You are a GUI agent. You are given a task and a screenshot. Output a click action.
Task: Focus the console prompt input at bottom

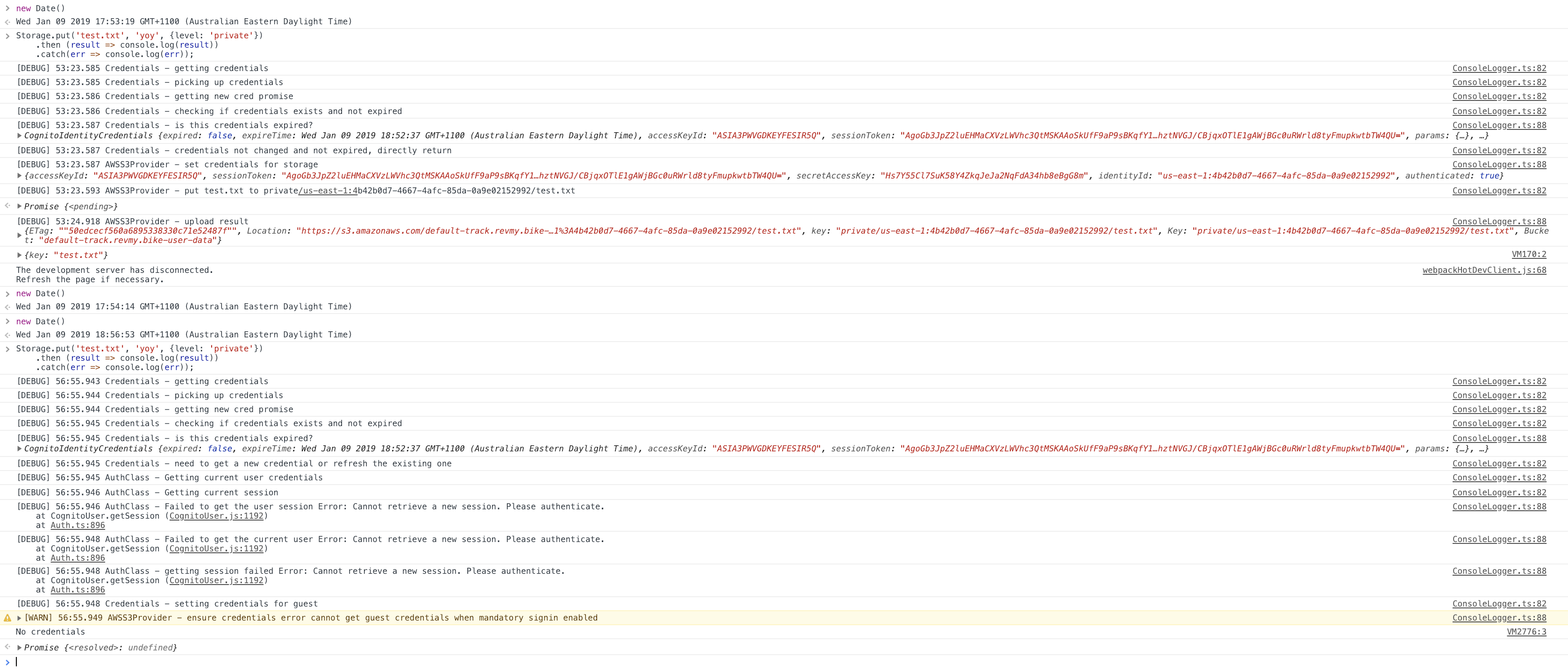coord(365,662)
